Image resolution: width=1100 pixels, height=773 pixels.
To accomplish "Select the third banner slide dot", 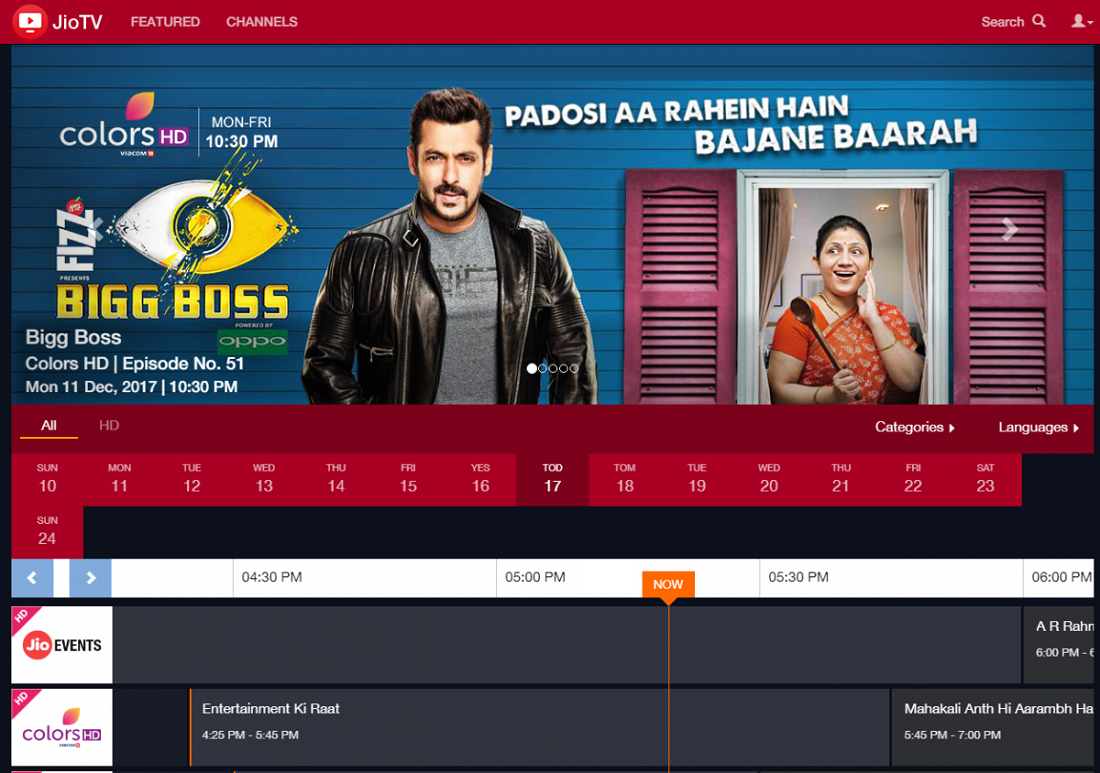I will point(553,368).
